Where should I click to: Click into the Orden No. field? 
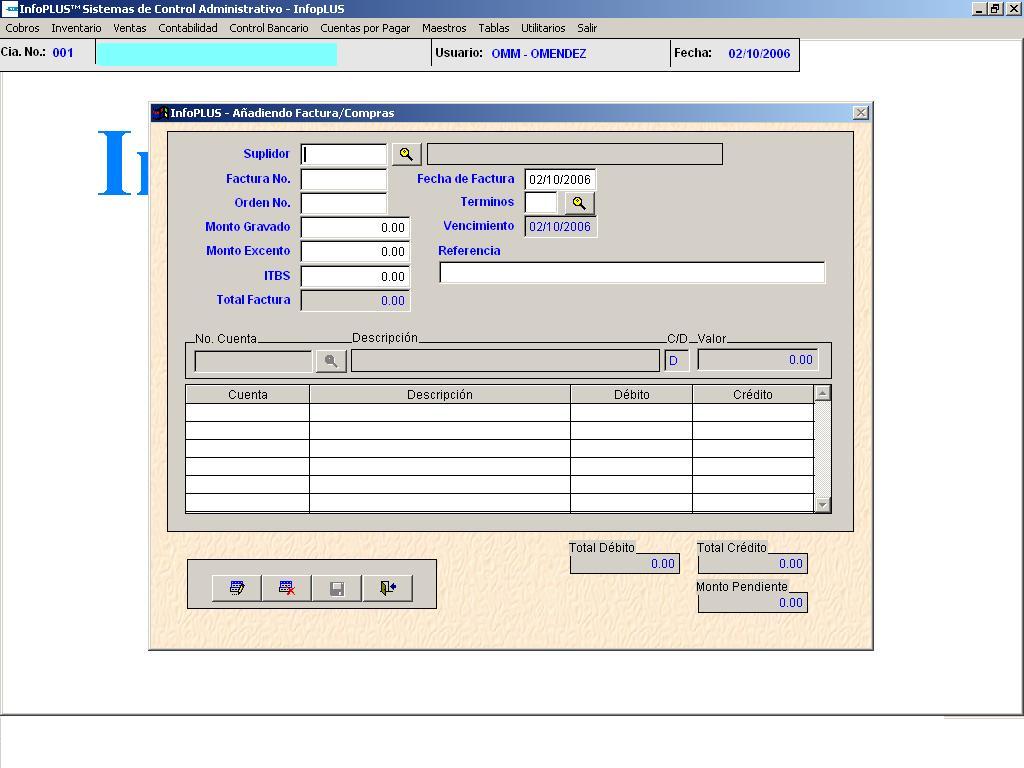click(x=344, y=203)
